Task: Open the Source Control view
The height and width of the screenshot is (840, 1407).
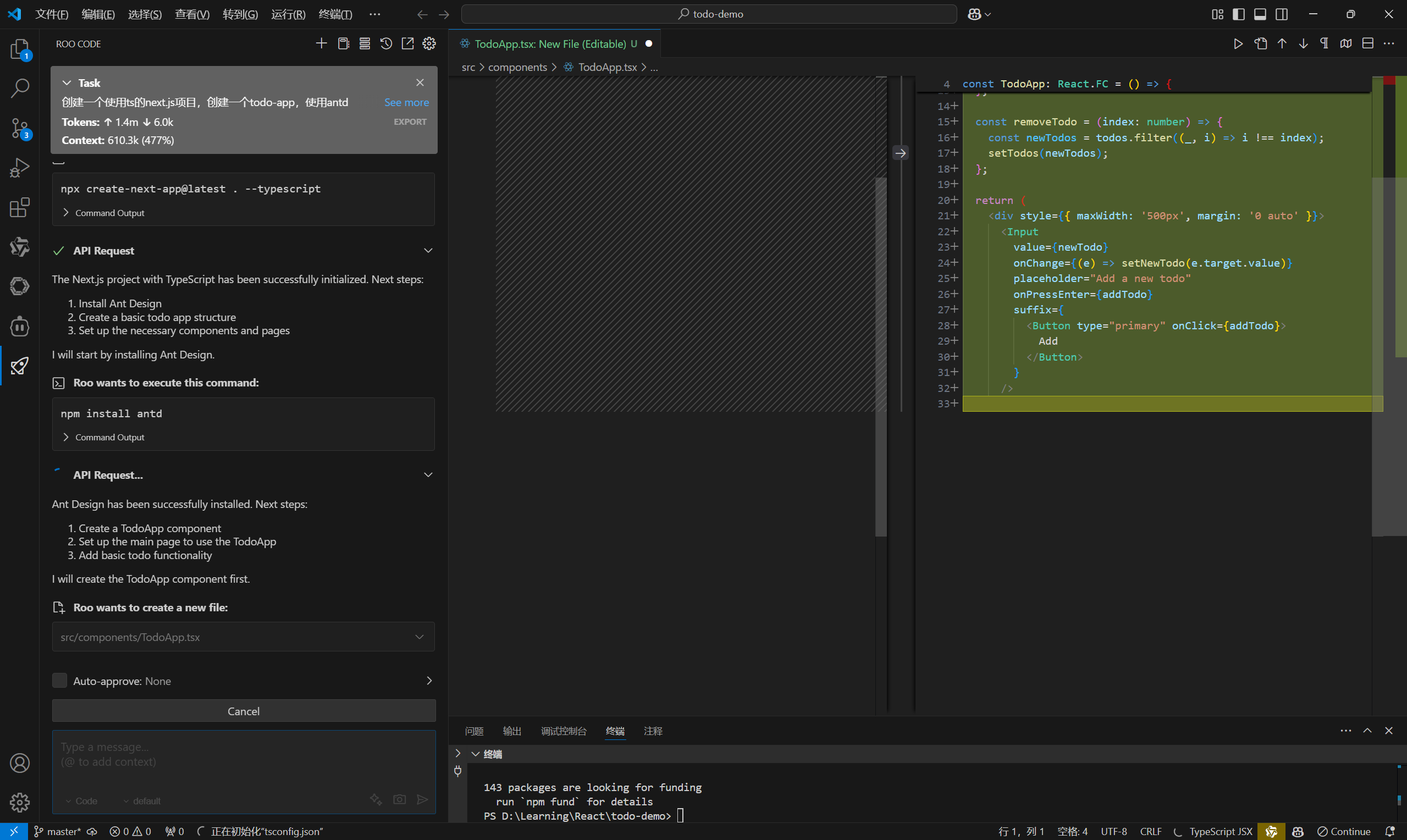Action: point(19,128)
